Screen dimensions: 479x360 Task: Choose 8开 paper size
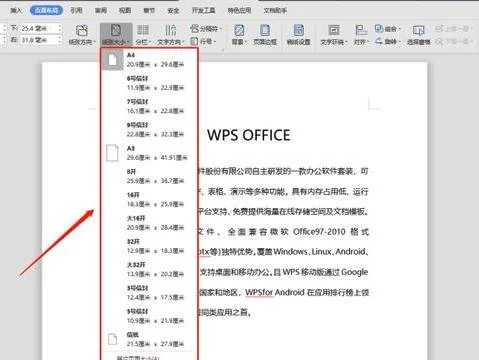pos(149,176)
